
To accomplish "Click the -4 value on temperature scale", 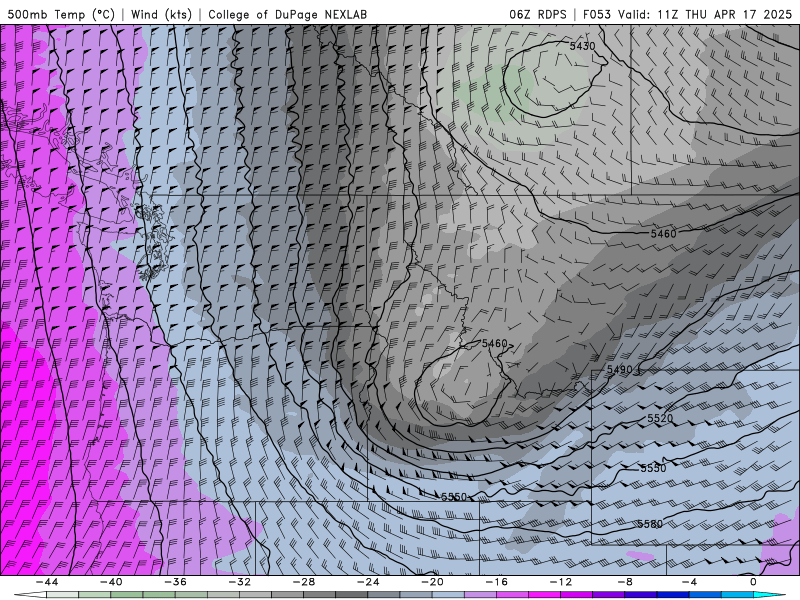I will [690, 582].
